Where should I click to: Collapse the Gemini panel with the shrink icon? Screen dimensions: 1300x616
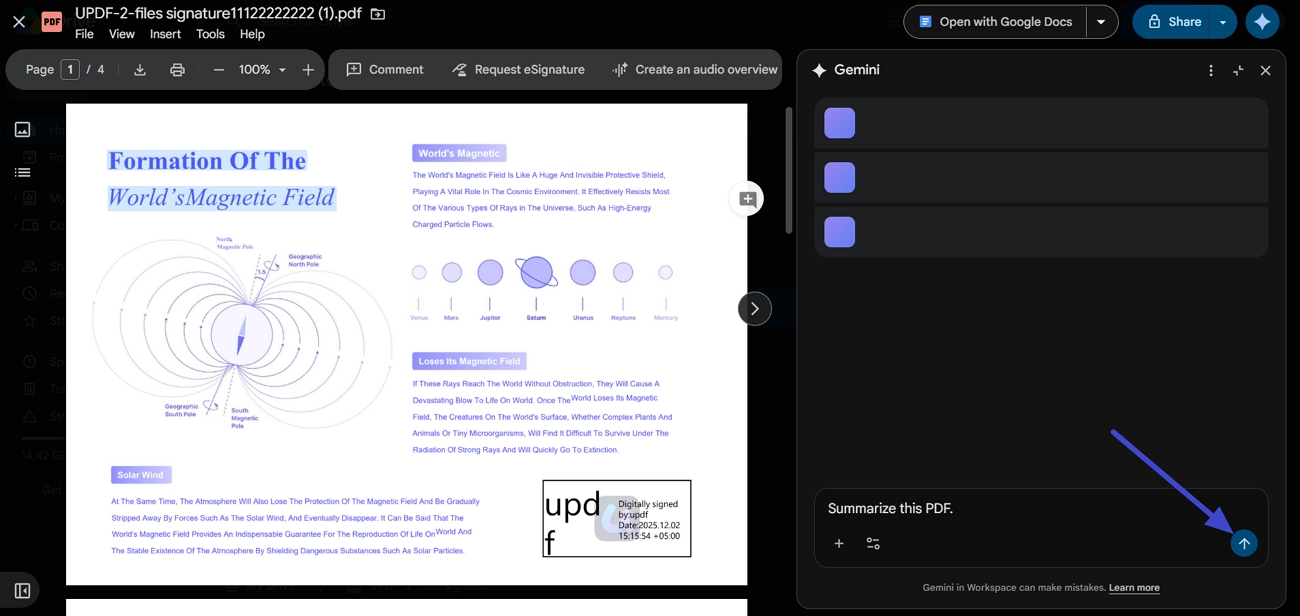coord(1238,71)
